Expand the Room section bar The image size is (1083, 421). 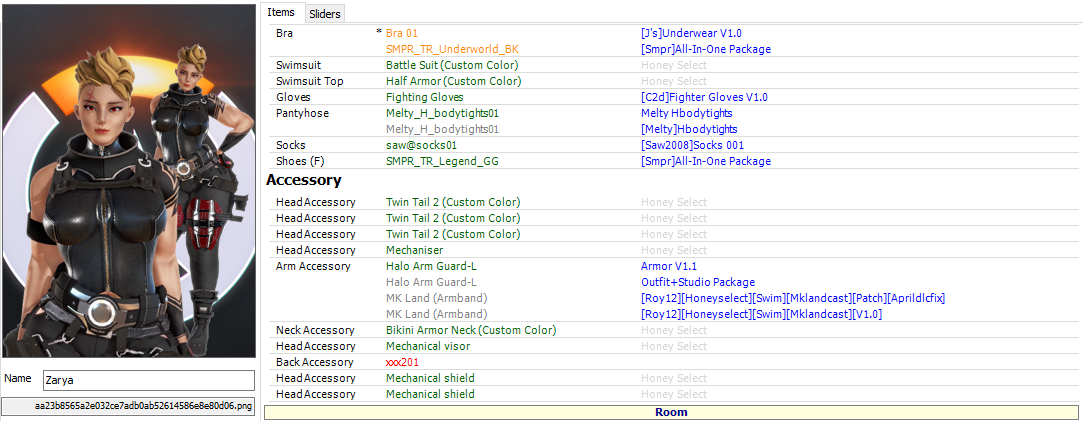coord(671,412)
